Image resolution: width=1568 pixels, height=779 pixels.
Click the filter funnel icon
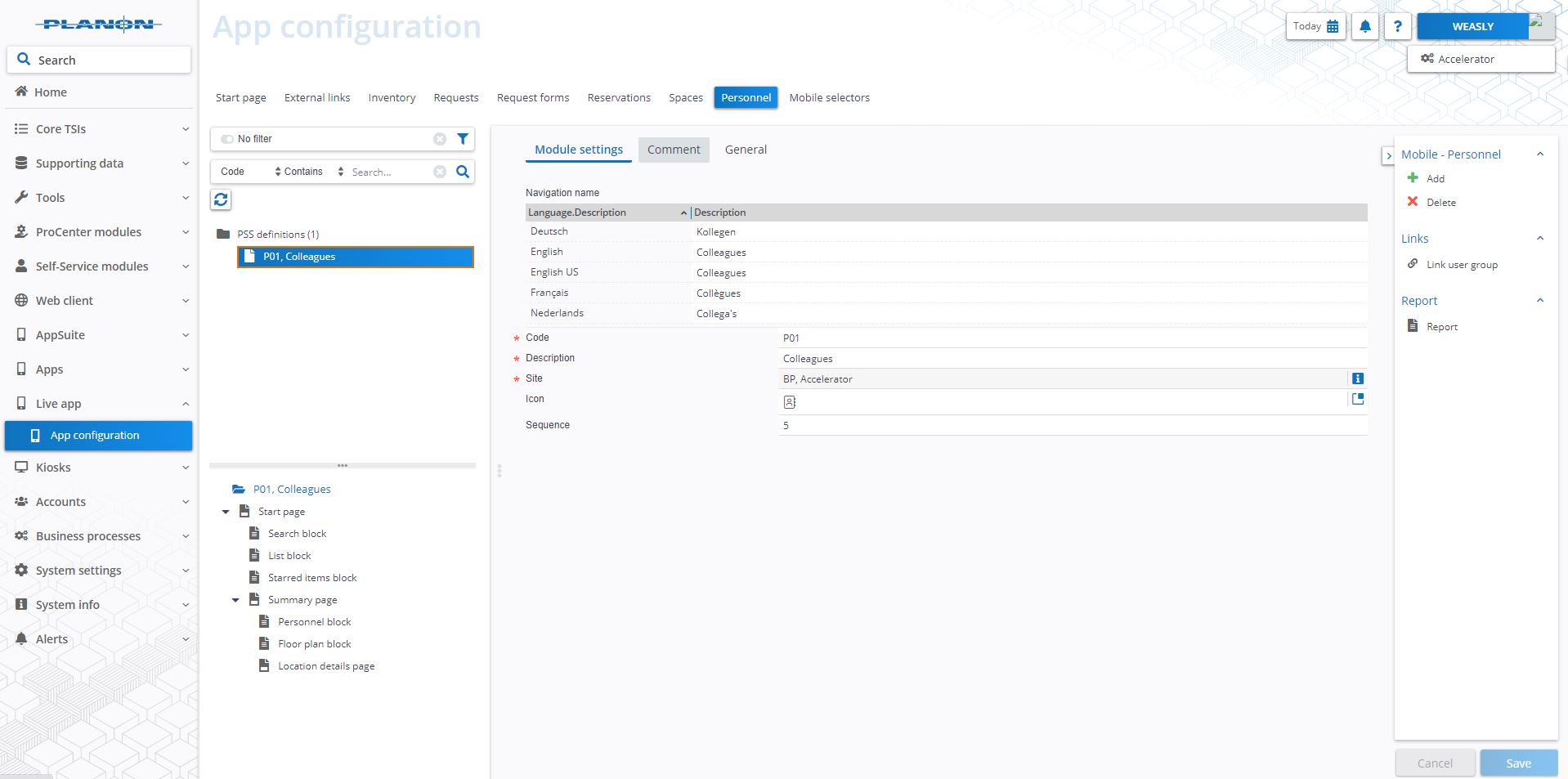(x=463, y=139)
